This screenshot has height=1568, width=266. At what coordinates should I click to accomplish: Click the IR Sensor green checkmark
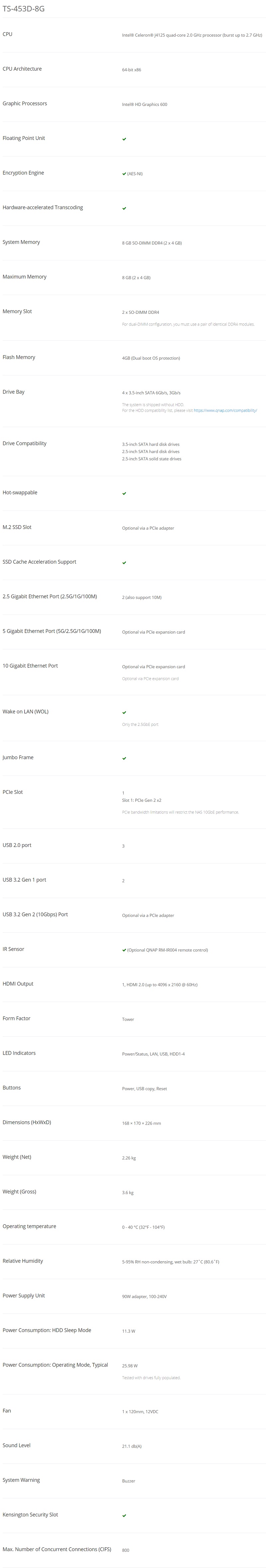[x=124, y=950]
